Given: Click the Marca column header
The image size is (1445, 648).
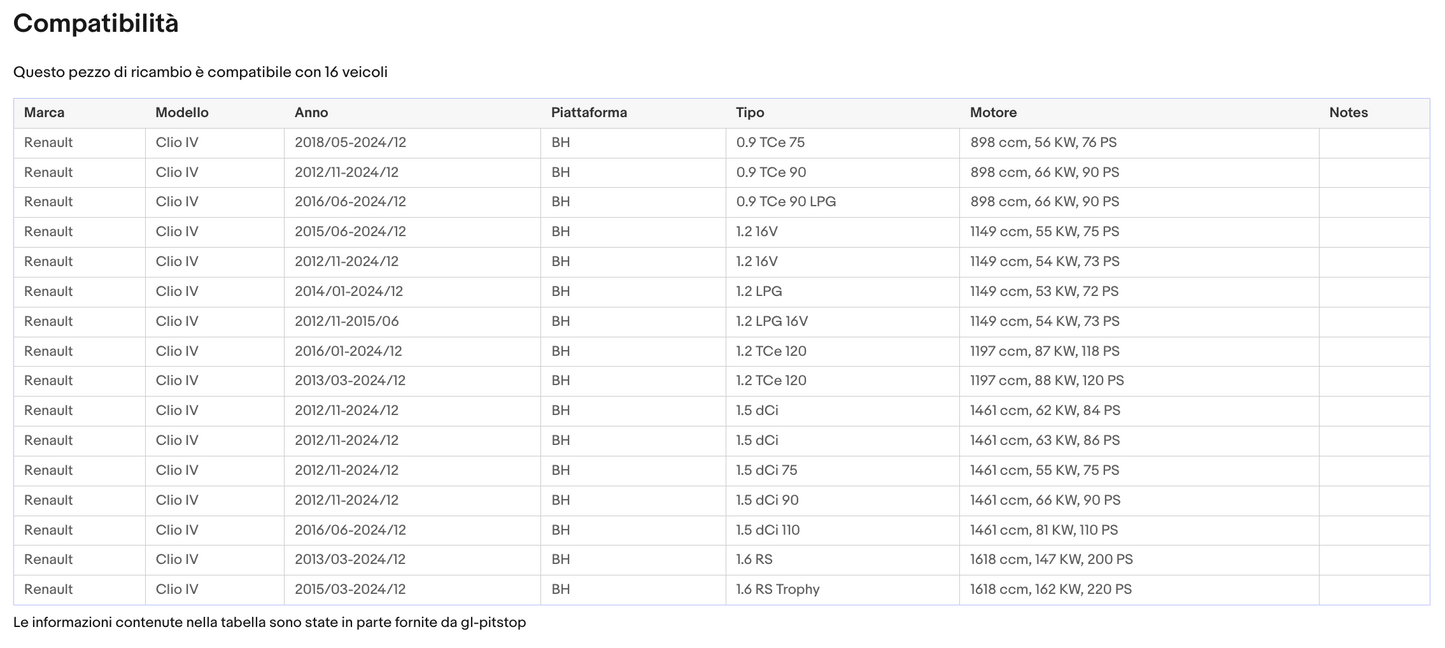Looking at the screenshot, I should (x=44, y=113).
